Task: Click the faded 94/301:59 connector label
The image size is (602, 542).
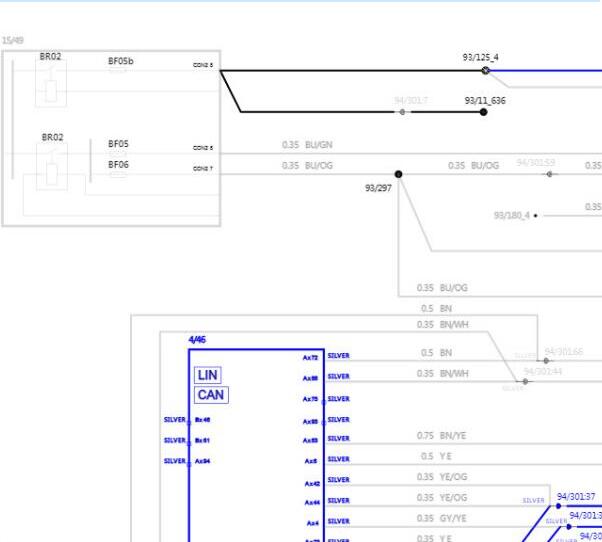Action: (x=536, y=162)
